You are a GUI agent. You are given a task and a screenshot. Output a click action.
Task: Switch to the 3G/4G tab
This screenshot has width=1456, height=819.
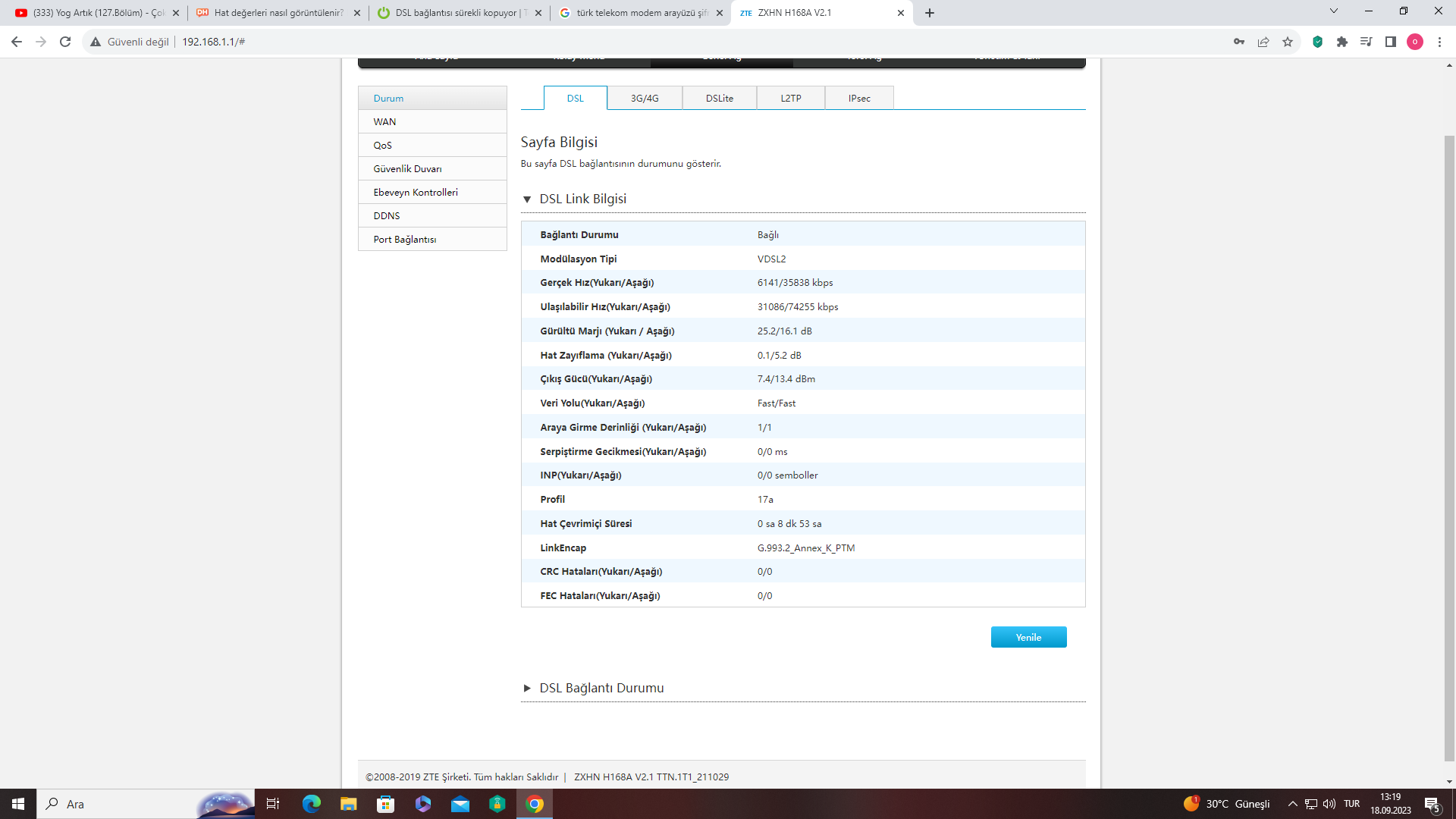tap(645, 99)
